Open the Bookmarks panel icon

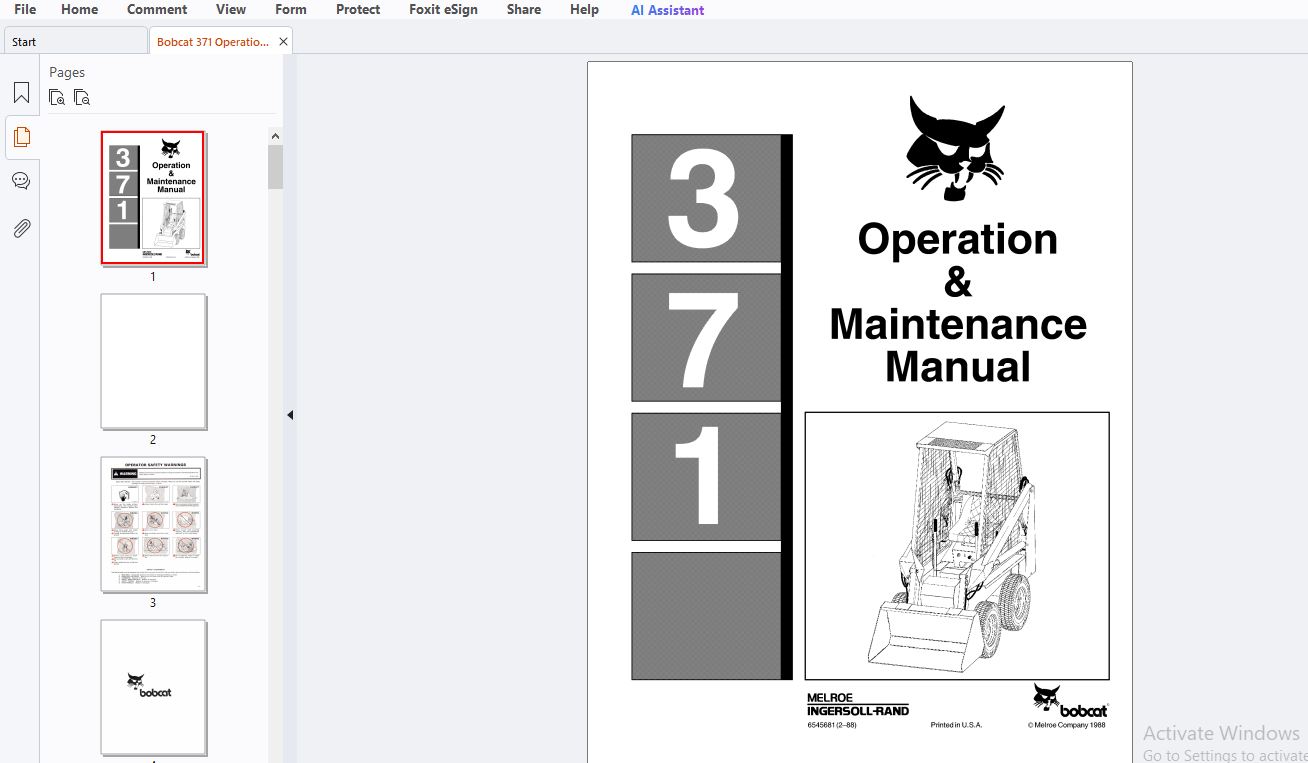21,93
